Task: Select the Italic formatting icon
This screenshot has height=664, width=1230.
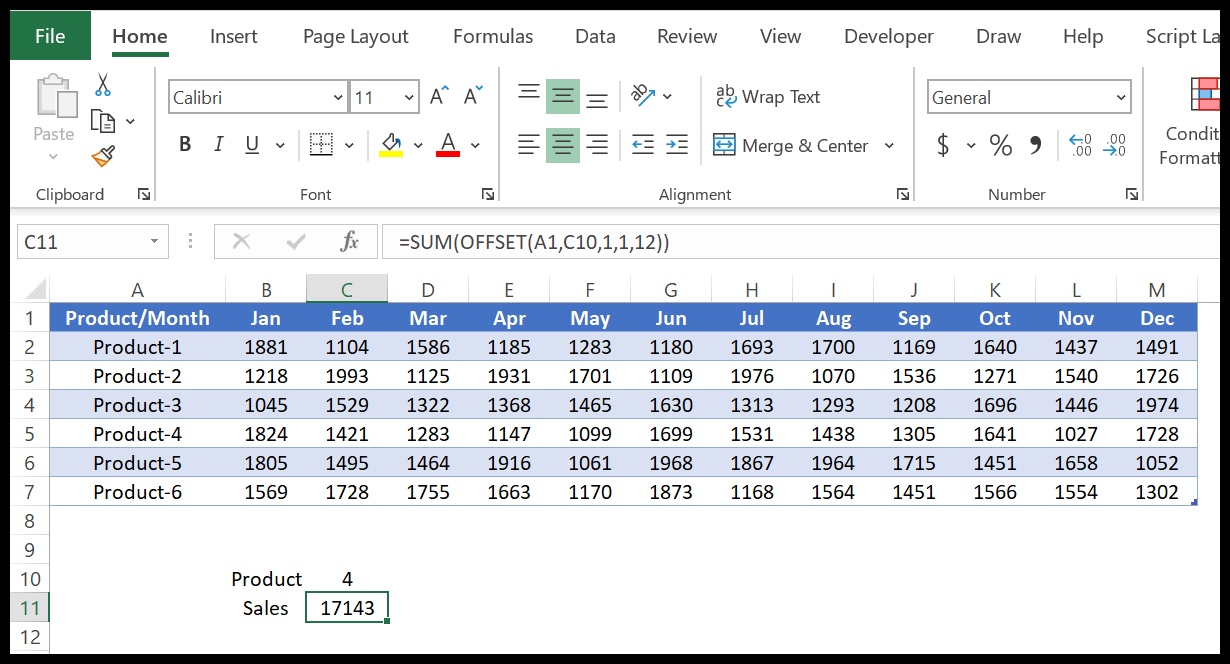Action: 218,144
